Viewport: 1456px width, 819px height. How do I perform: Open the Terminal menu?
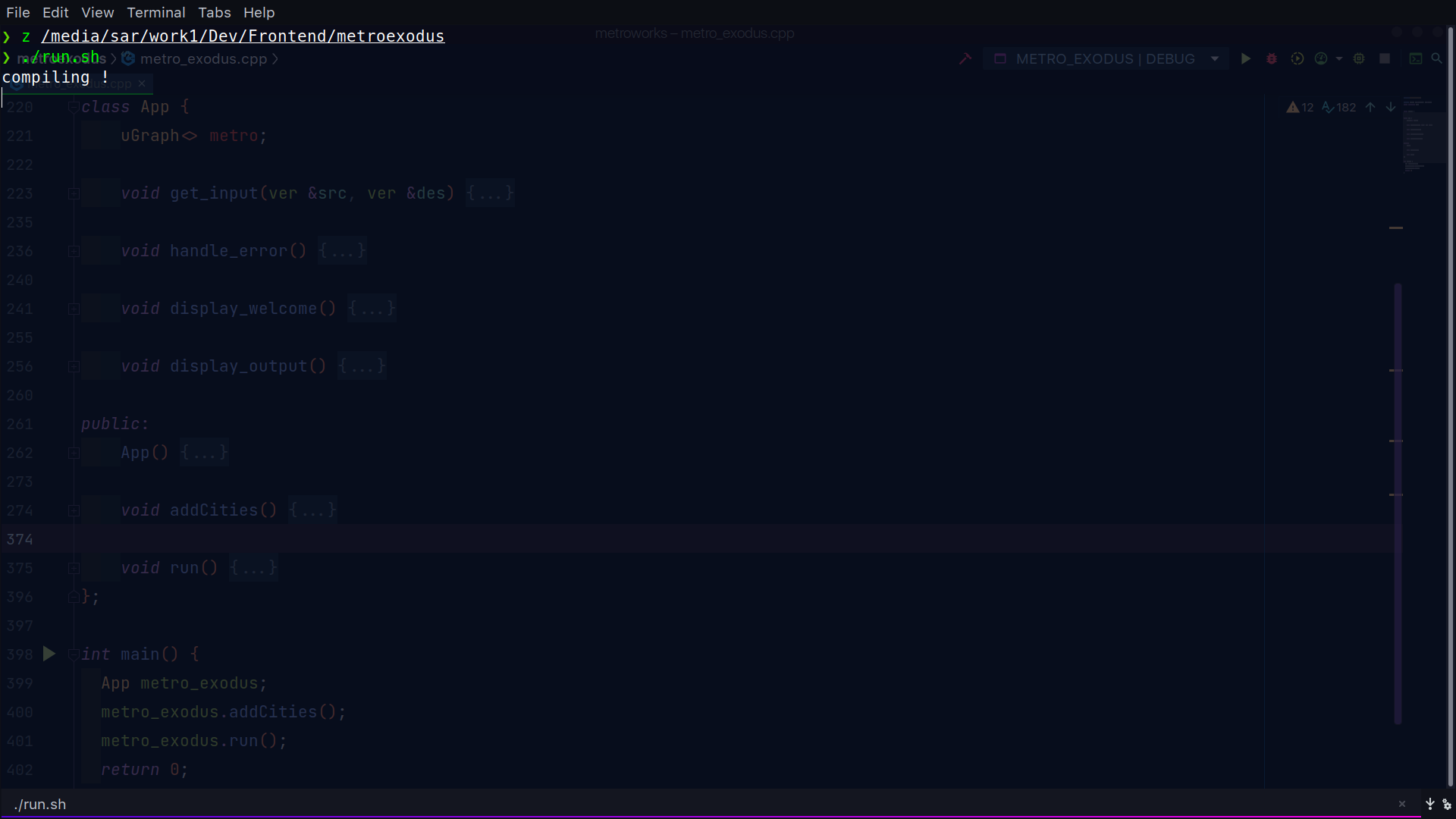pyautogui.click(x=155, y=13)
